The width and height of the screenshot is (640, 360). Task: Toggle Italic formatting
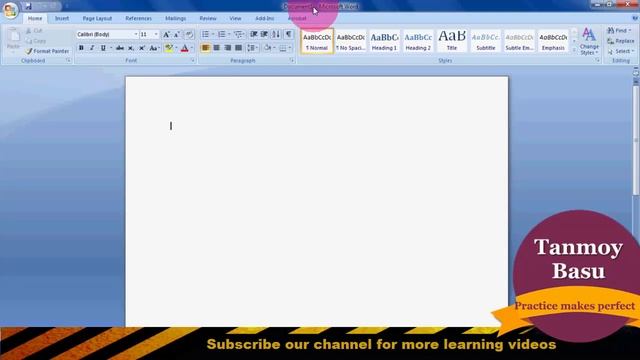point(92,48)
